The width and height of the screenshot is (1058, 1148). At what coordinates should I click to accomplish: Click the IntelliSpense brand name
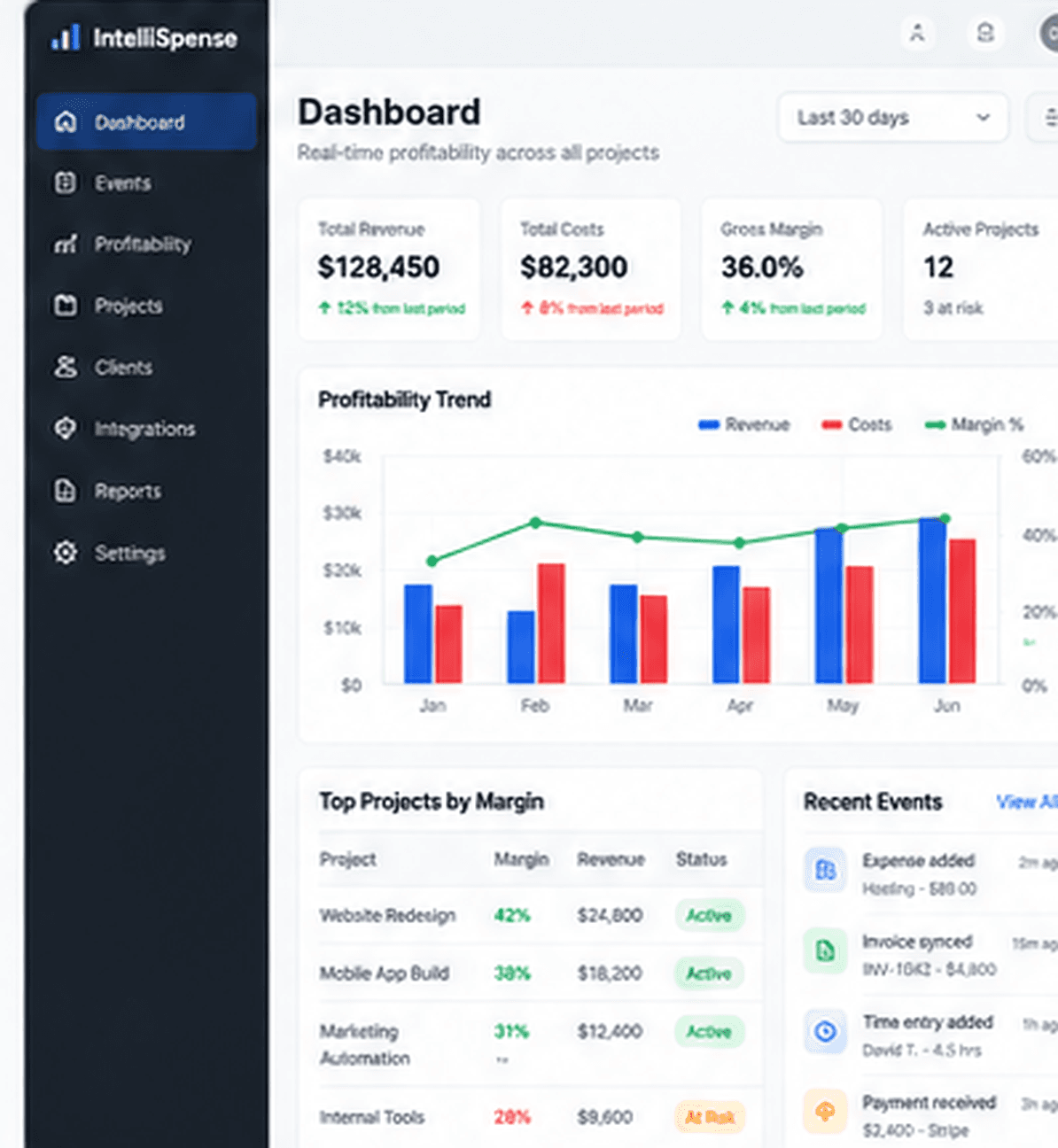click(x=165, y=38)
